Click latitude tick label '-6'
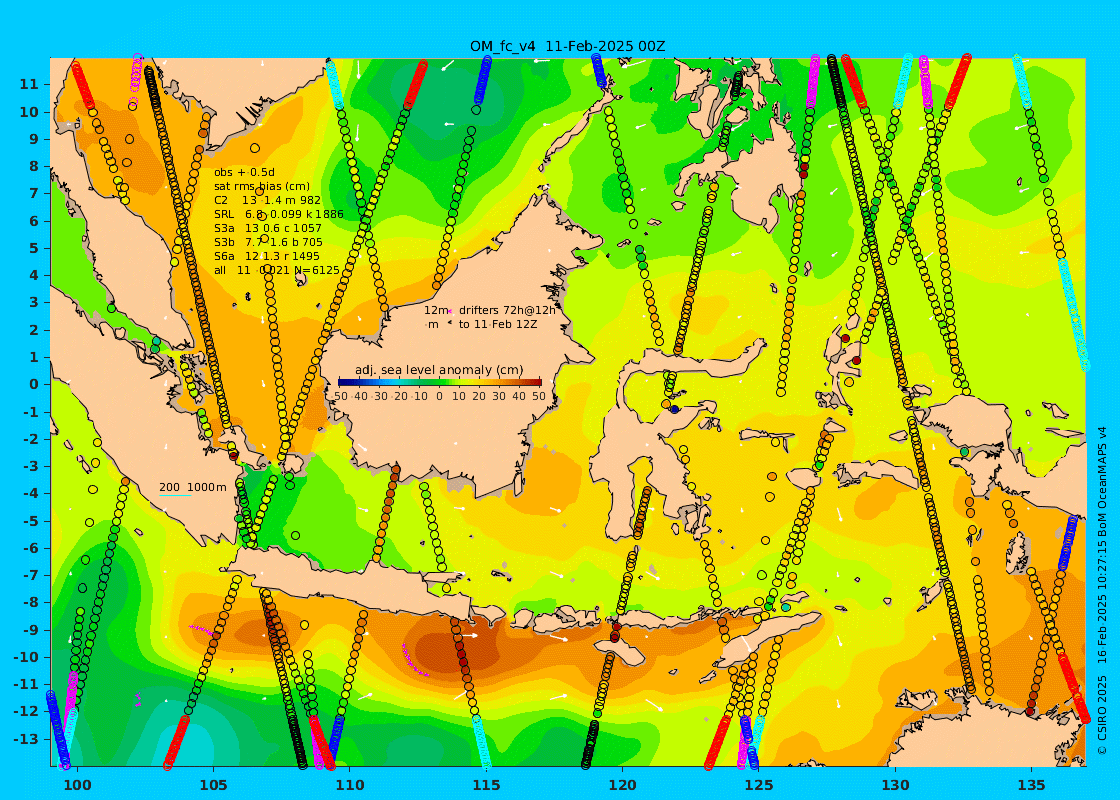The width and height of the screenshot is (1120, 800). tap(30, 548)
